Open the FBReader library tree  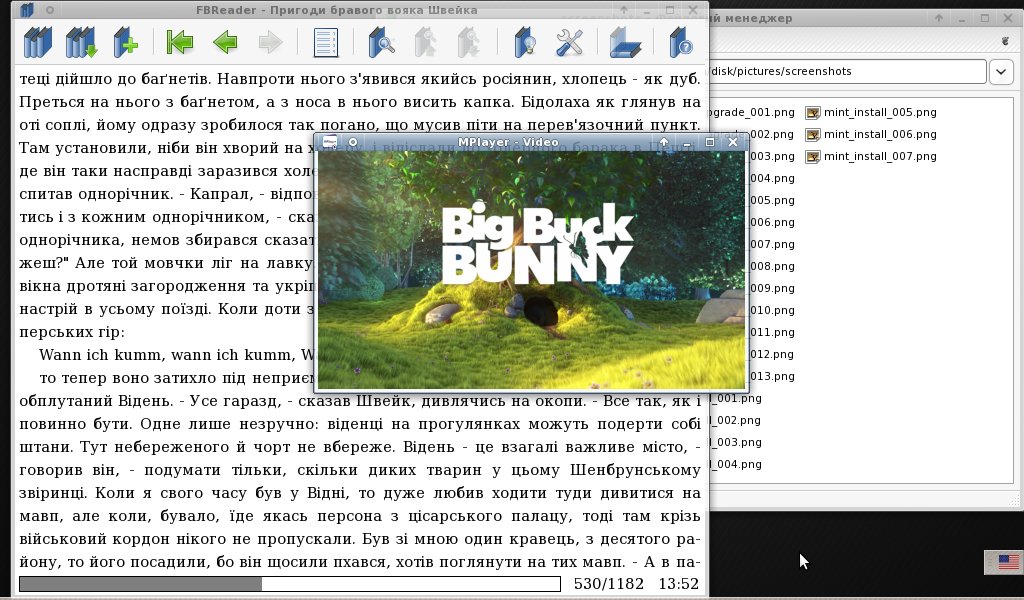37,43
